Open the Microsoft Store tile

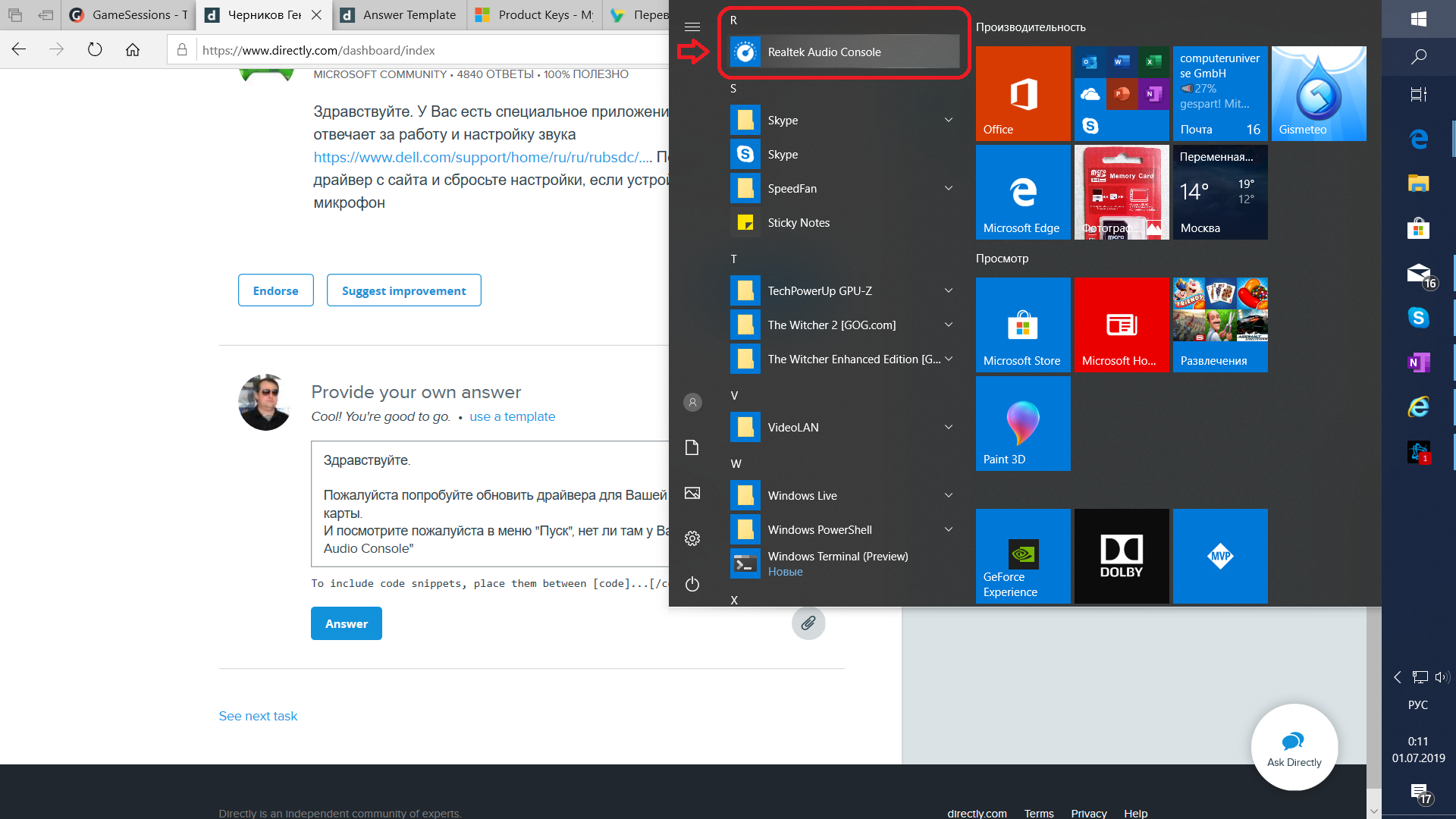point(1023,325)
